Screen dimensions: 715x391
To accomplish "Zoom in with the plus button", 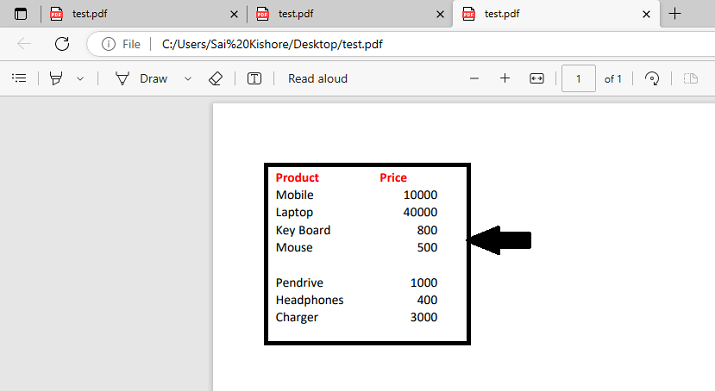I will coord(505,78).
